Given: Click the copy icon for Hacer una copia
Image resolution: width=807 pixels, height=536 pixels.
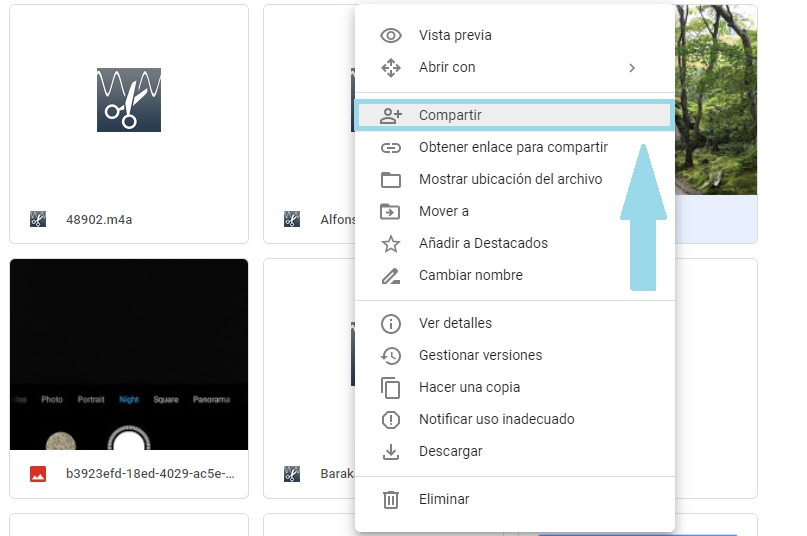Looking at the screenshot, I should (x=391, y=388).
